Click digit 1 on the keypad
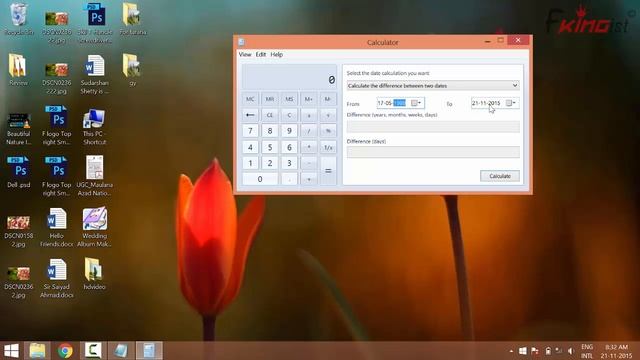The image size is (640, 360). pyautogui.click(x=250, y=163)
